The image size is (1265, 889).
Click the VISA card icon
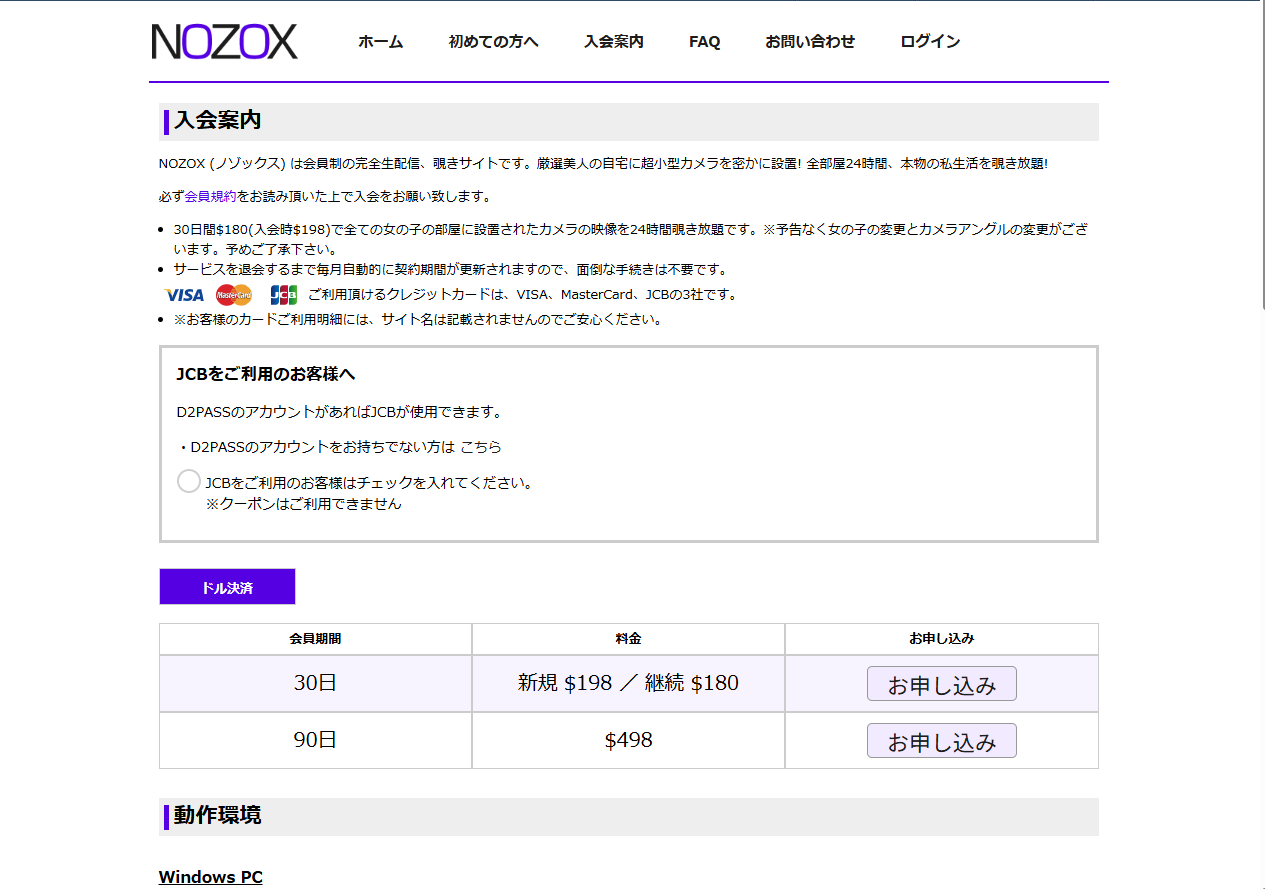pyautogui.click(x=184, y=295)
